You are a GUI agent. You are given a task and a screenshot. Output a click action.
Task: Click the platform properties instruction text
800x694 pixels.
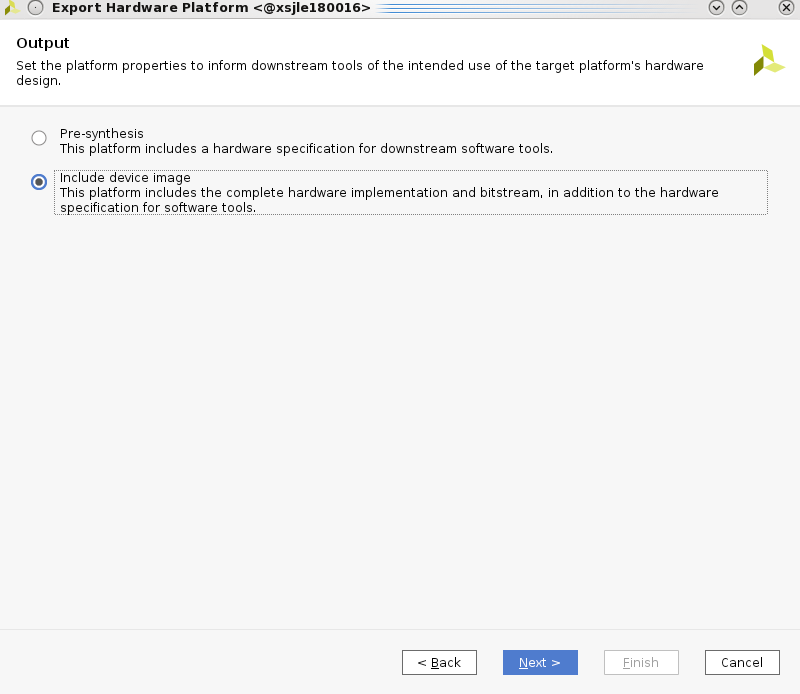tap(360, 73)
